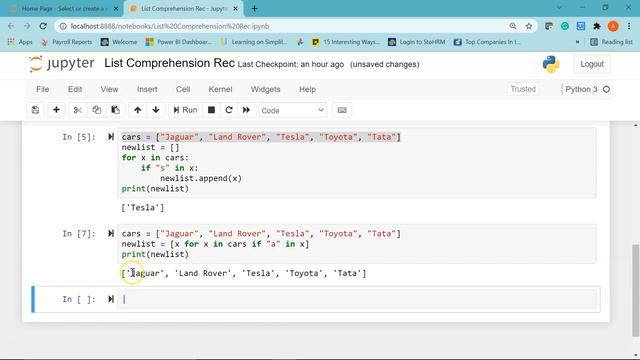Switch to the Home Page browser tab

tap(61, 9)
